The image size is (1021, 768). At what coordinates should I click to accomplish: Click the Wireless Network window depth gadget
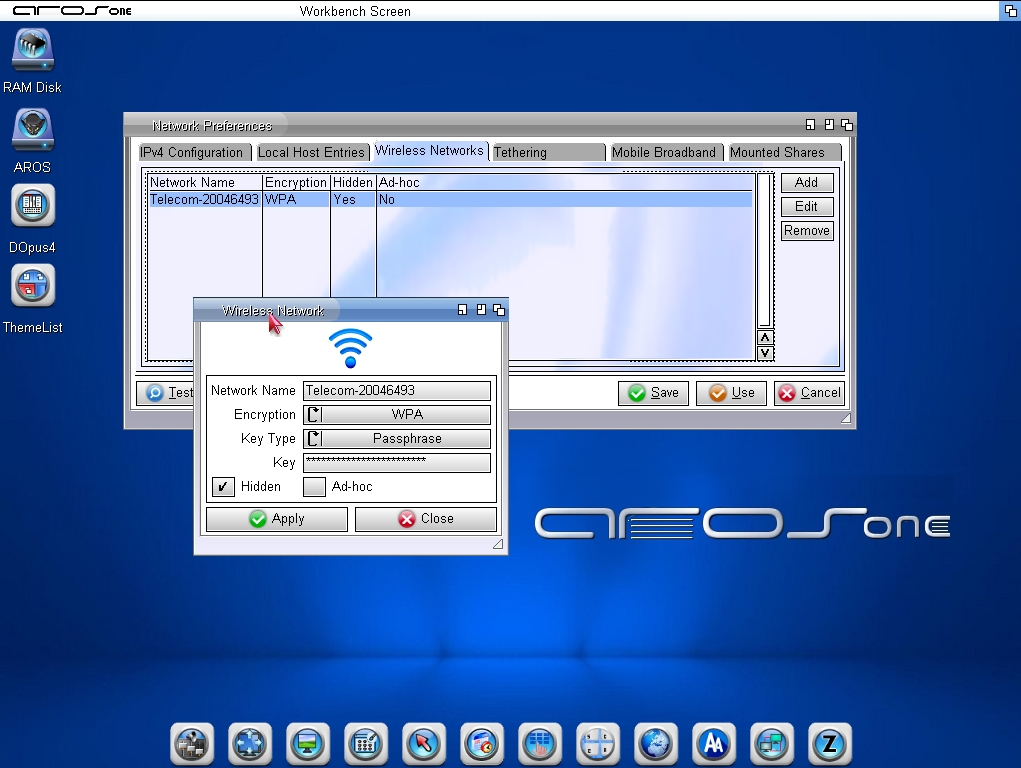(499, 310)
